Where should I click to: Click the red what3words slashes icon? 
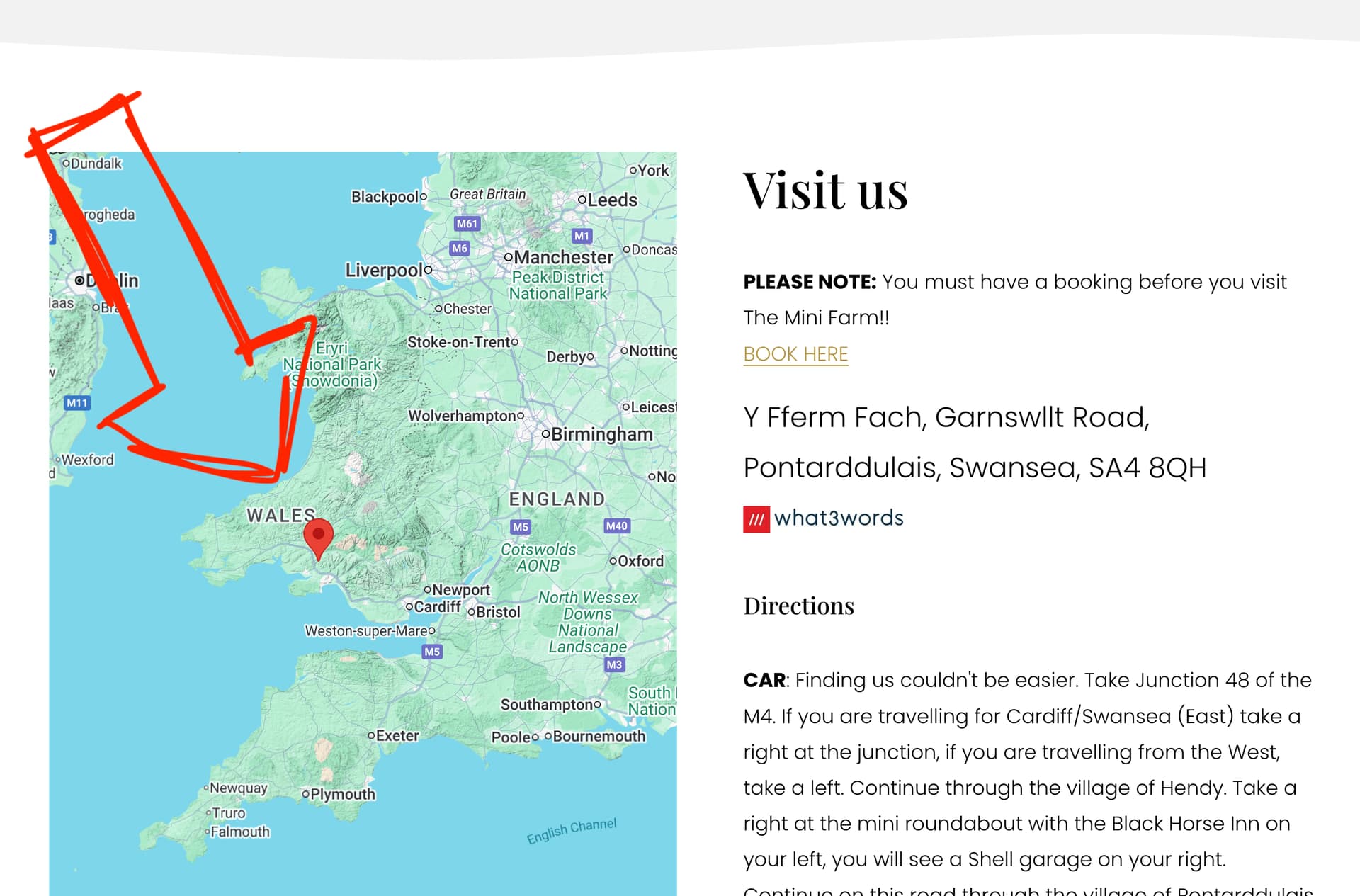tap(756, 519)
